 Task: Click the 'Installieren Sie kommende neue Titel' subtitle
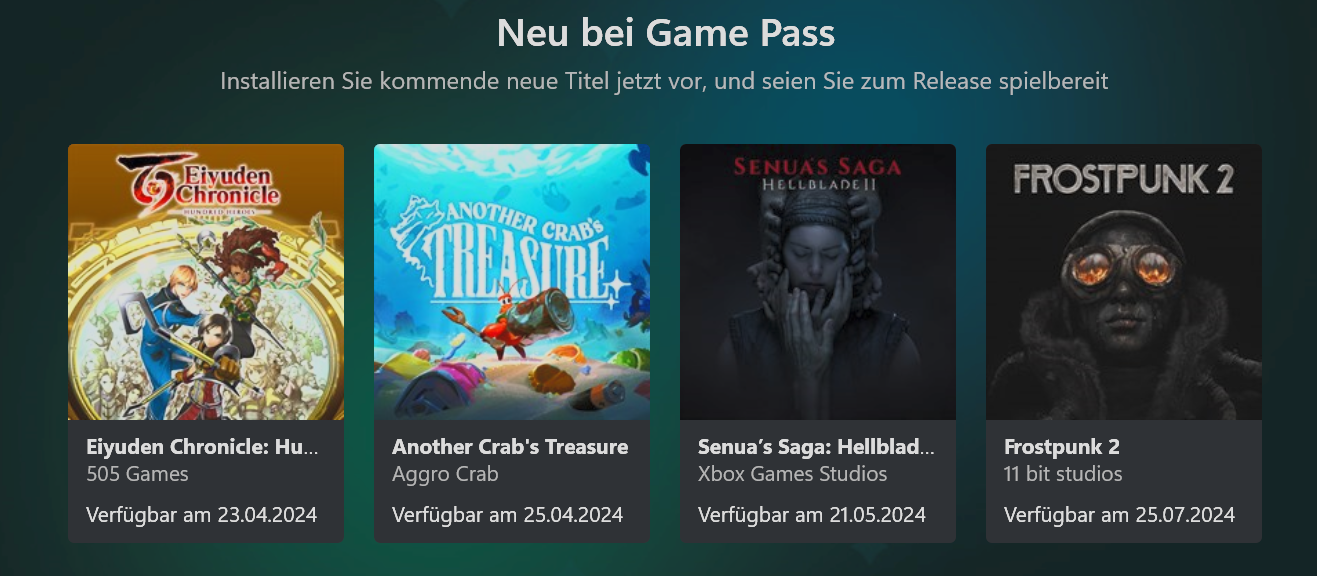tap(664, 81)
